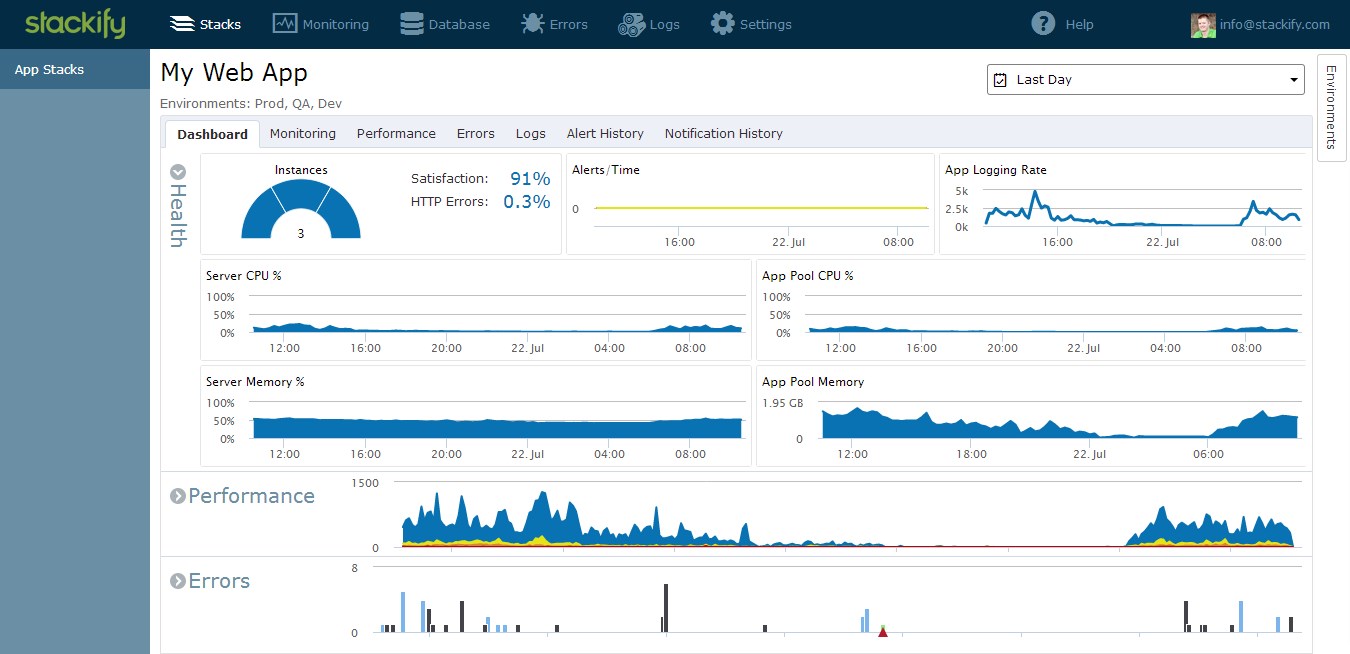
Task: Open the Performance tab
Action: click(396, 134)
